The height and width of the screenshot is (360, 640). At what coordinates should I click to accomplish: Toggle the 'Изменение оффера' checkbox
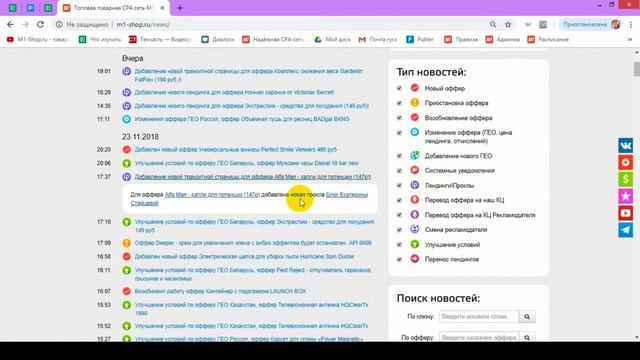(x=399, y=133)
